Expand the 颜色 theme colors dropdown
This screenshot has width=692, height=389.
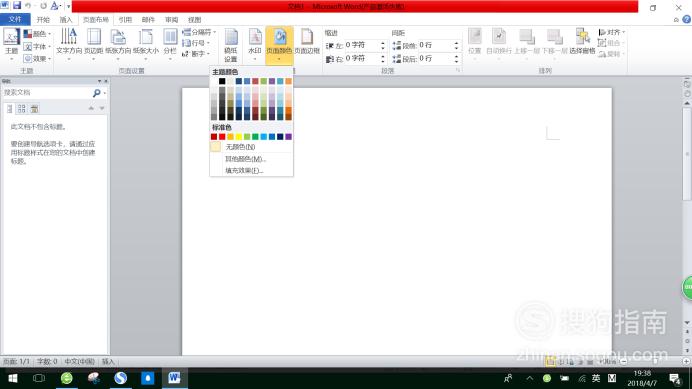[38, 34]
